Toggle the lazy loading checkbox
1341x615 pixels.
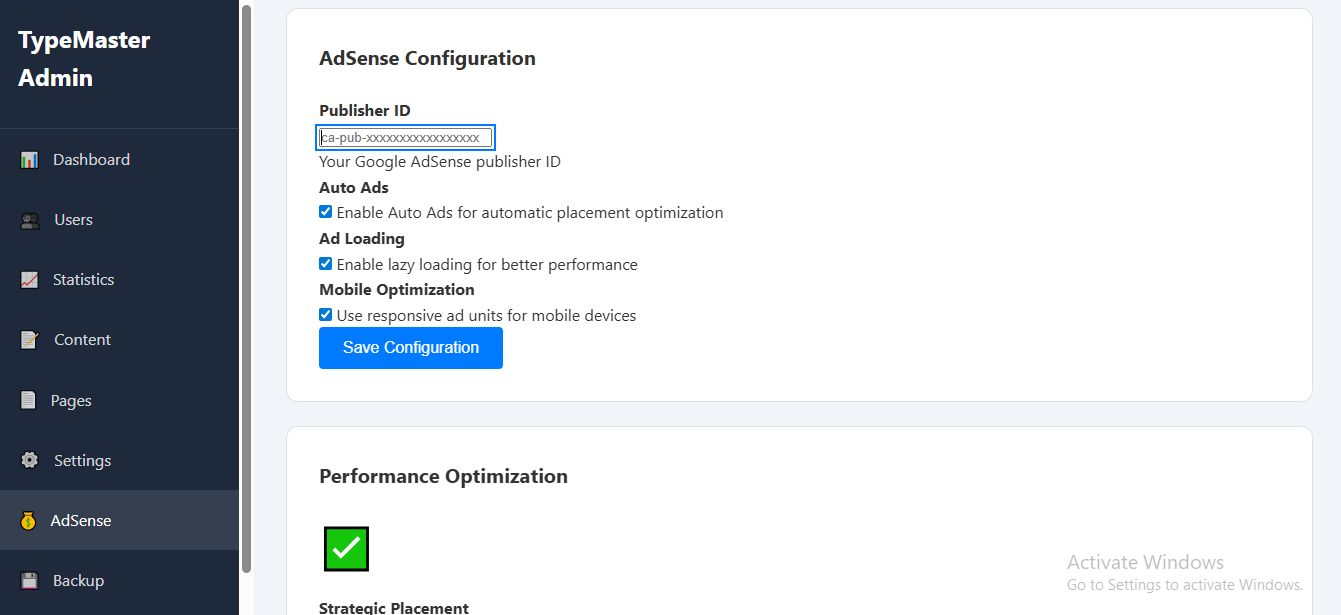tap(326, 264)
